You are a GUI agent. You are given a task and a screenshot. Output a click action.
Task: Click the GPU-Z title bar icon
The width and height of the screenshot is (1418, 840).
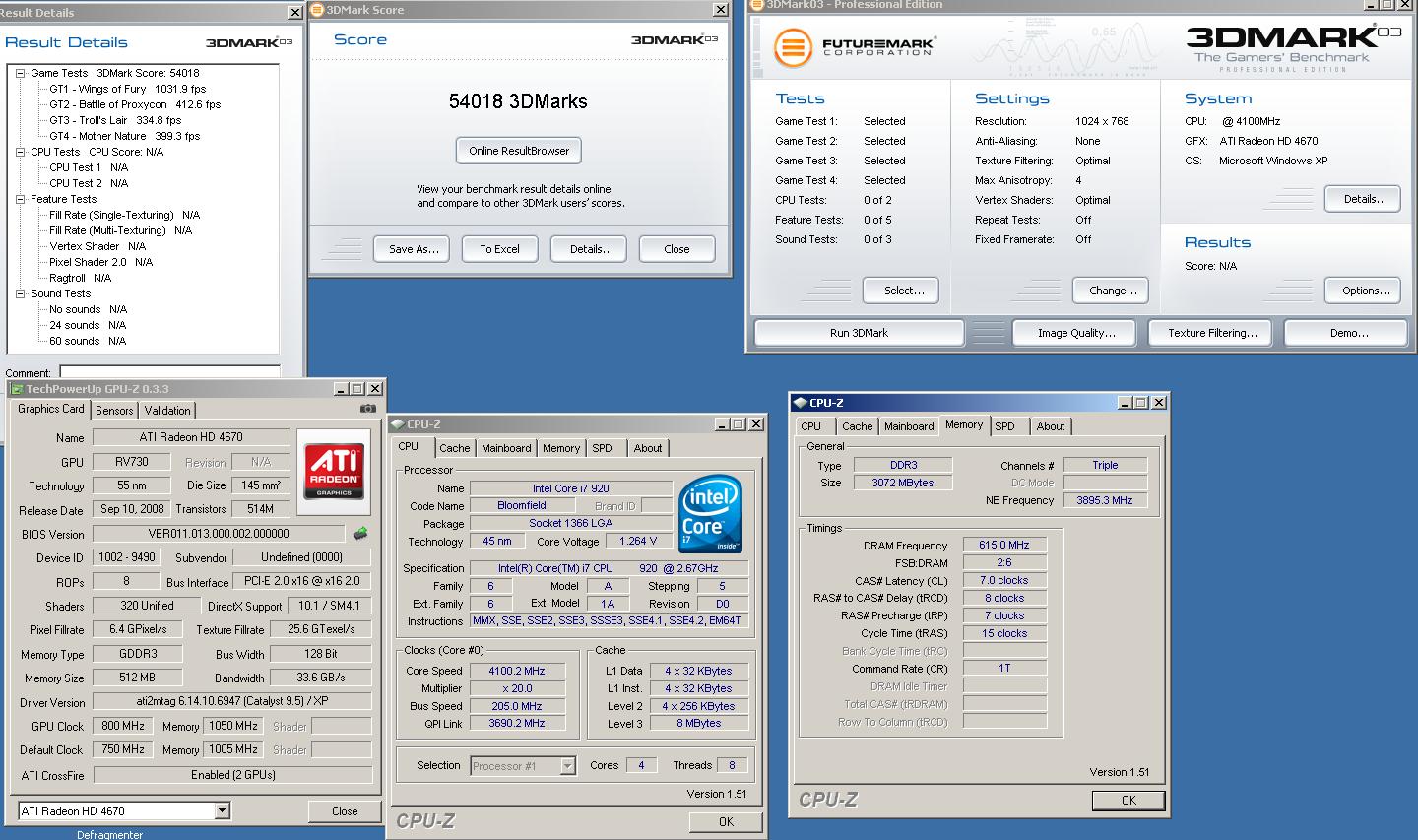click(17, 389)
